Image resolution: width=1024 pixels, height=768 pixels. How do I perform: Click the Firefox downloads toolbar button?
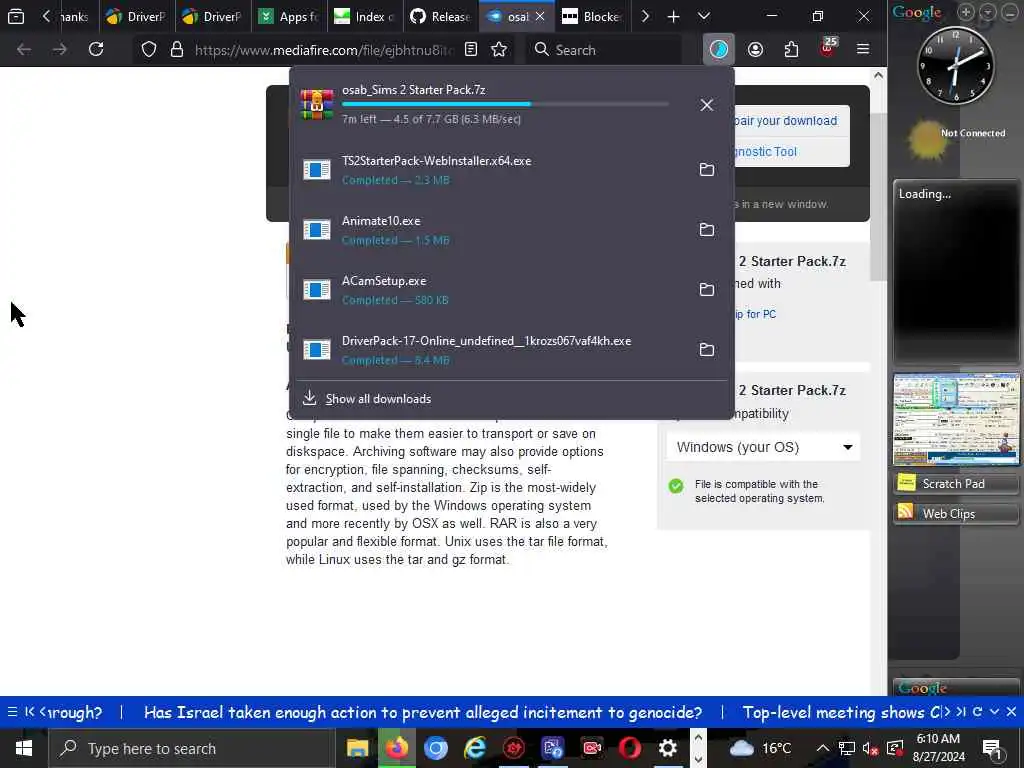click(x=718, y=50)
